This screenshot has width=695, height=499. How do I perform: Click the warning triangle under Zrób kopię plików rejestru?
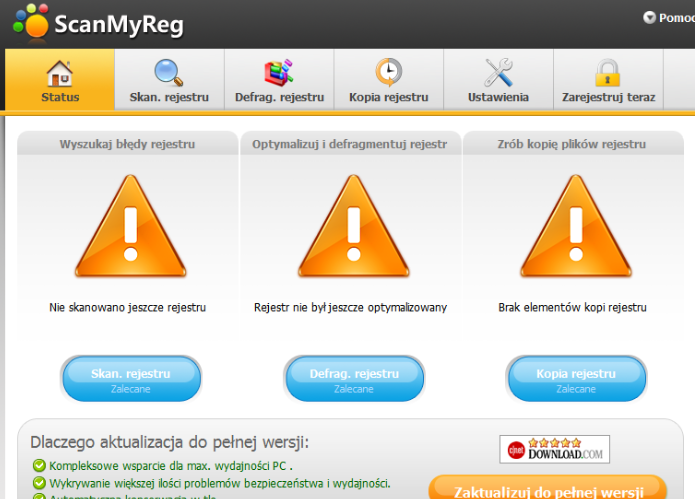(x=576, y=226)
